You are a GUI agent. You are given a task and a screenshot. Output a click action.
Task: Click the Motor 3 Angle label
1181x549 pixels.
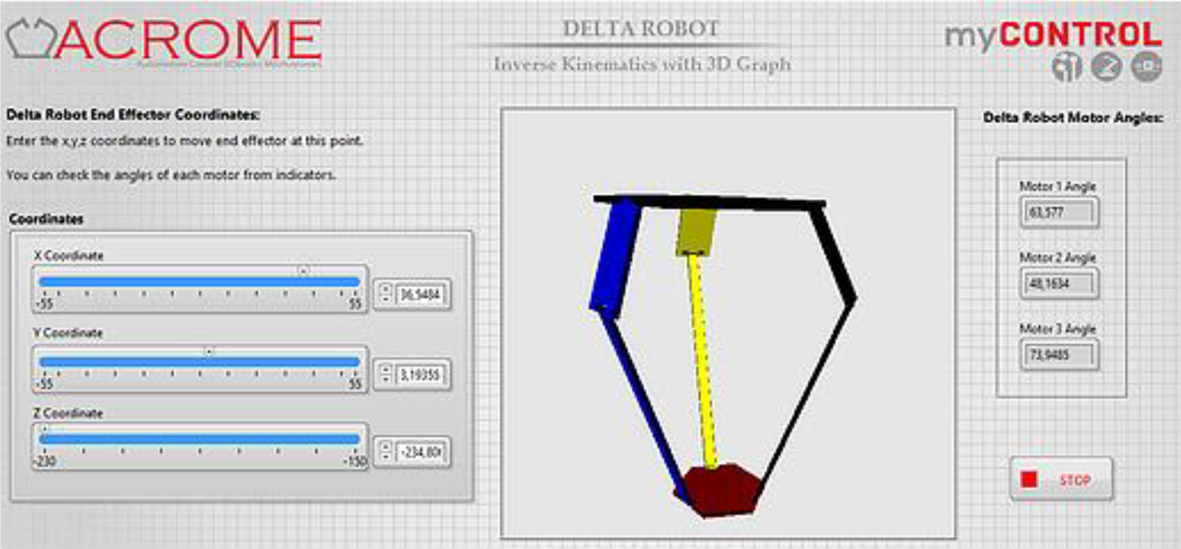[1057, 329]
